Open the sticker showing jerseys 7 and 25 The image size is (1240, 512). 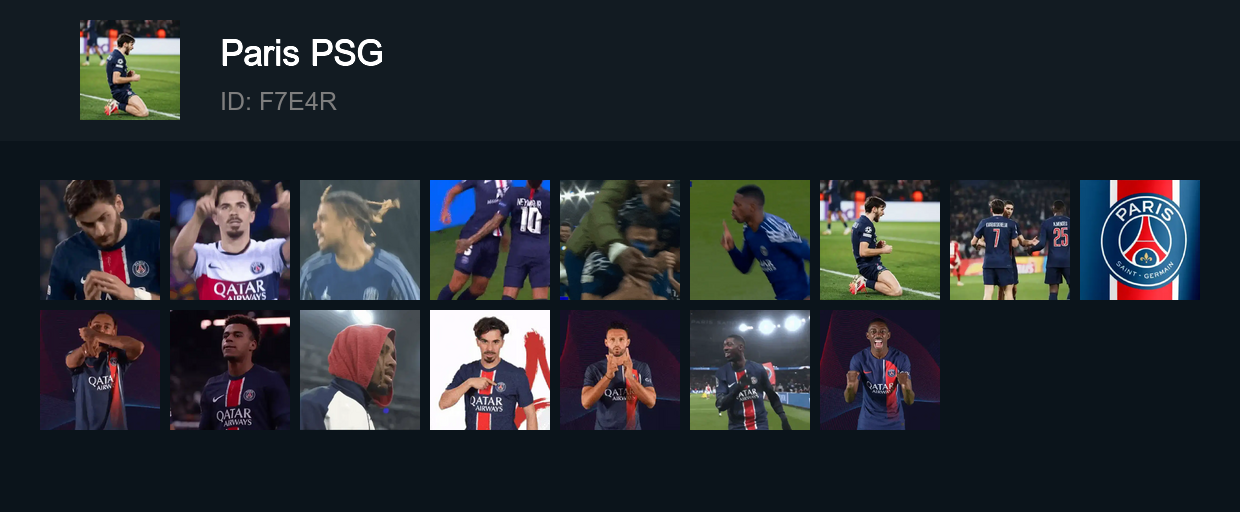[x=1010, y=240]
